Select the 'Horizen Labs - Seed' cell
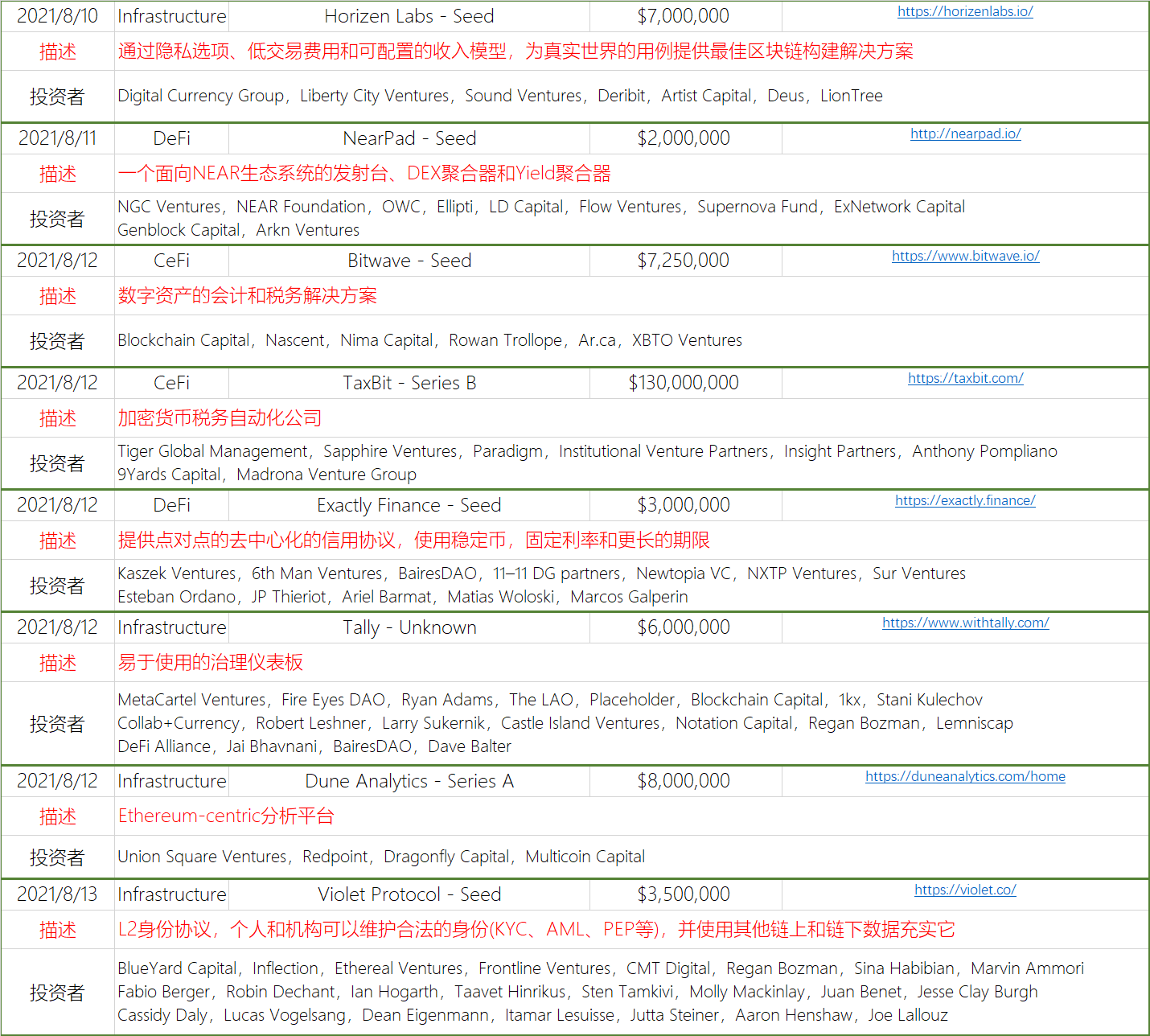Screen dimensions: 1150x1036 click(409, 16)
